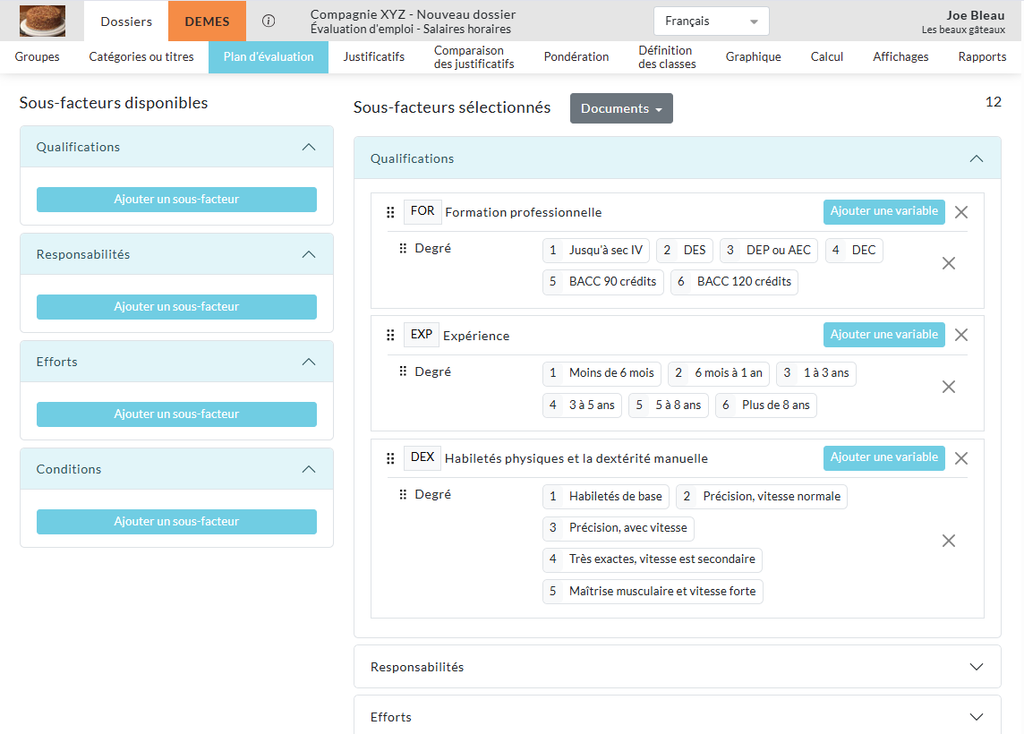Collapse Responsabilités in available sous-facteurs
The height and width of the screenshot is (734, 1024).
308,254
